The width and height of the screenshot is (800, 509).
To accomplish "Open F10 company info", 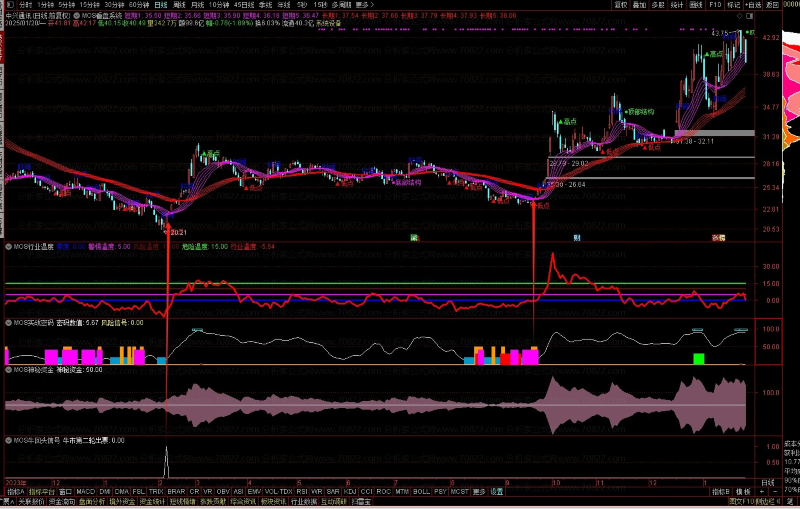I will (x=715, y=5).
